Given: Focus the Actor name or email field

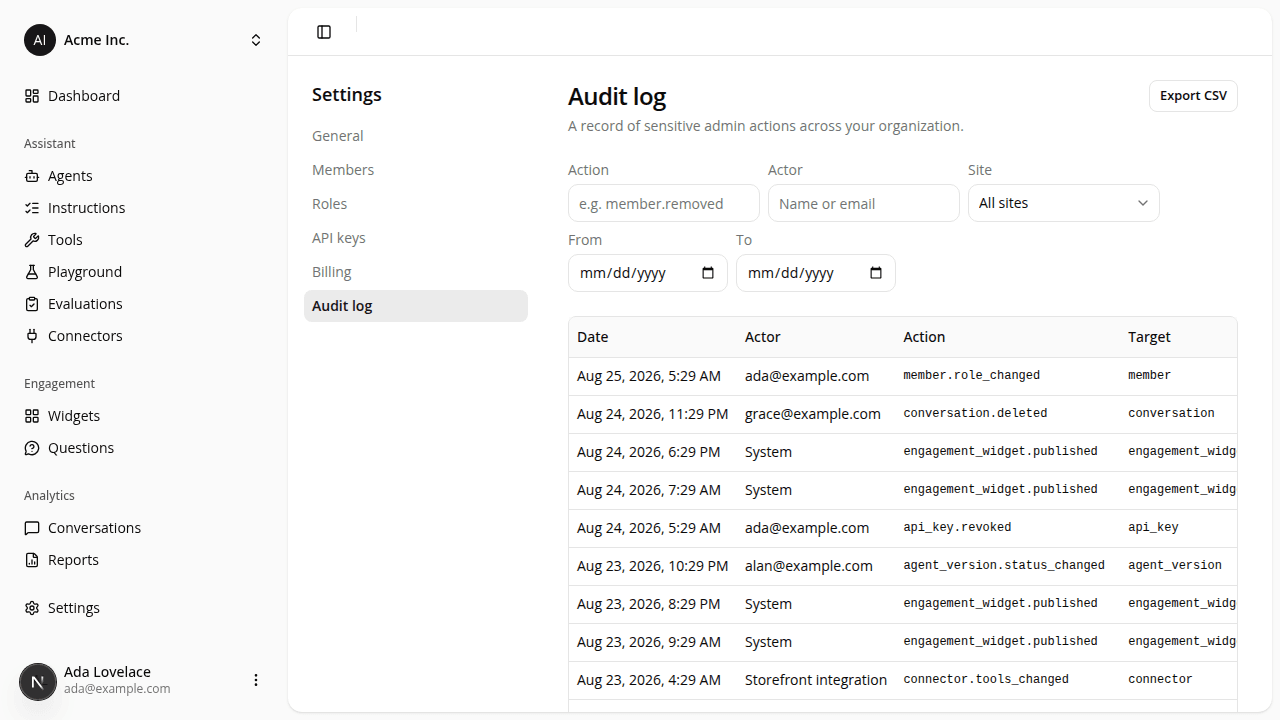Looking at the screenshot, I should tap(864, 203).
